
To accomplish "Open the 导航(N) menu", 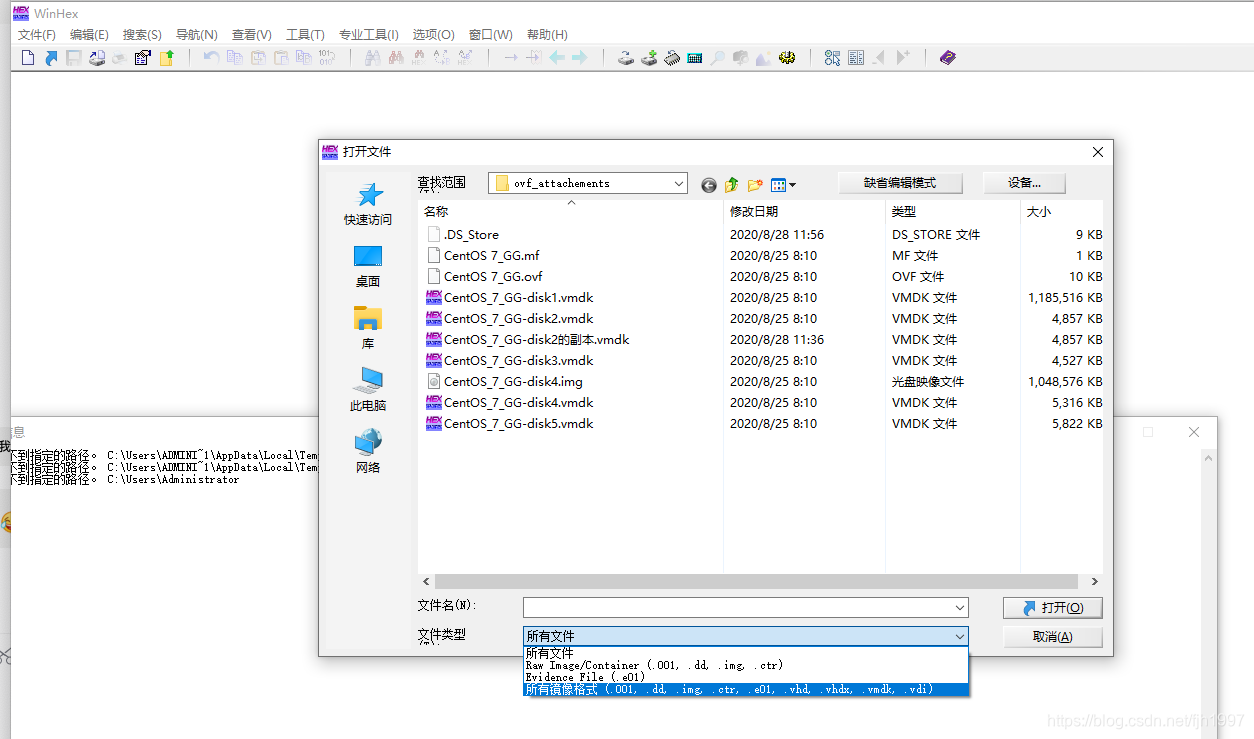I will tap(196, 35).
